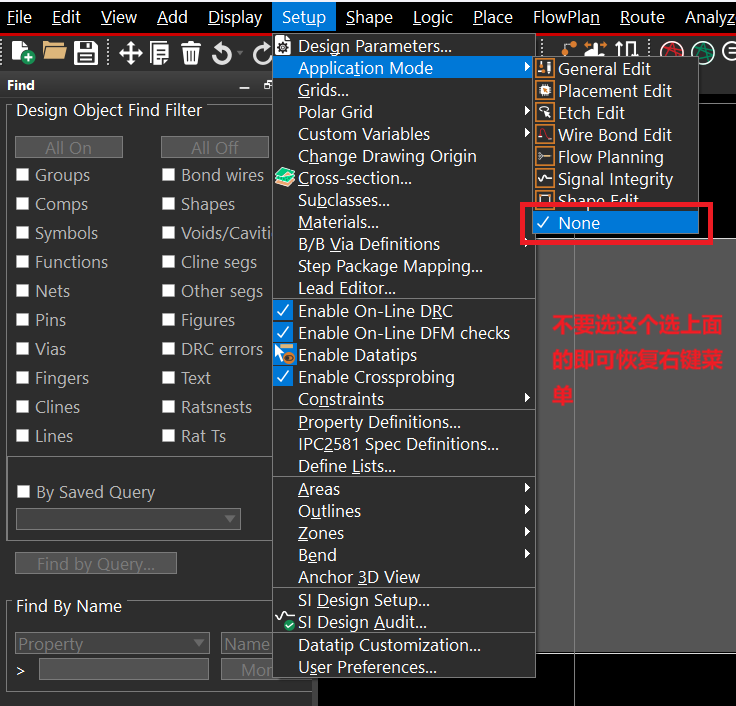The height and width of the screenshot is (706, 736).
Task: Choose General Edit mode icon
Action: (x=544, y=68)
